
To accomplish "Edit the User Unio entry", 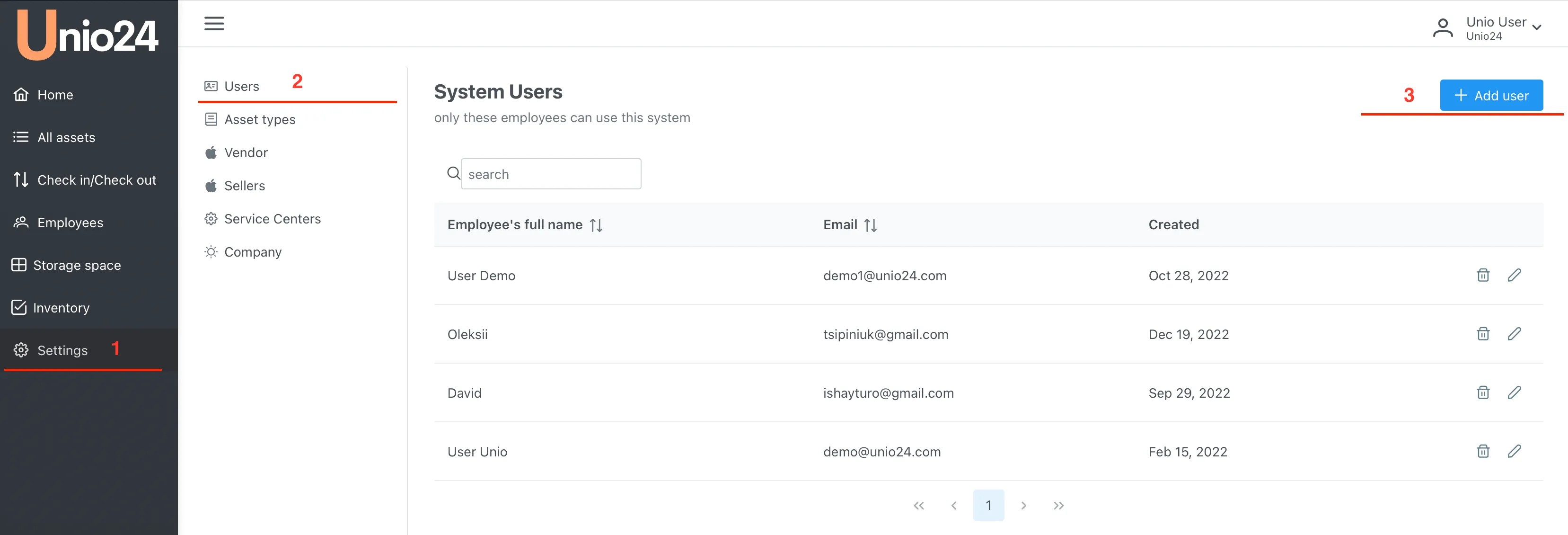I will pos(1514,452).
